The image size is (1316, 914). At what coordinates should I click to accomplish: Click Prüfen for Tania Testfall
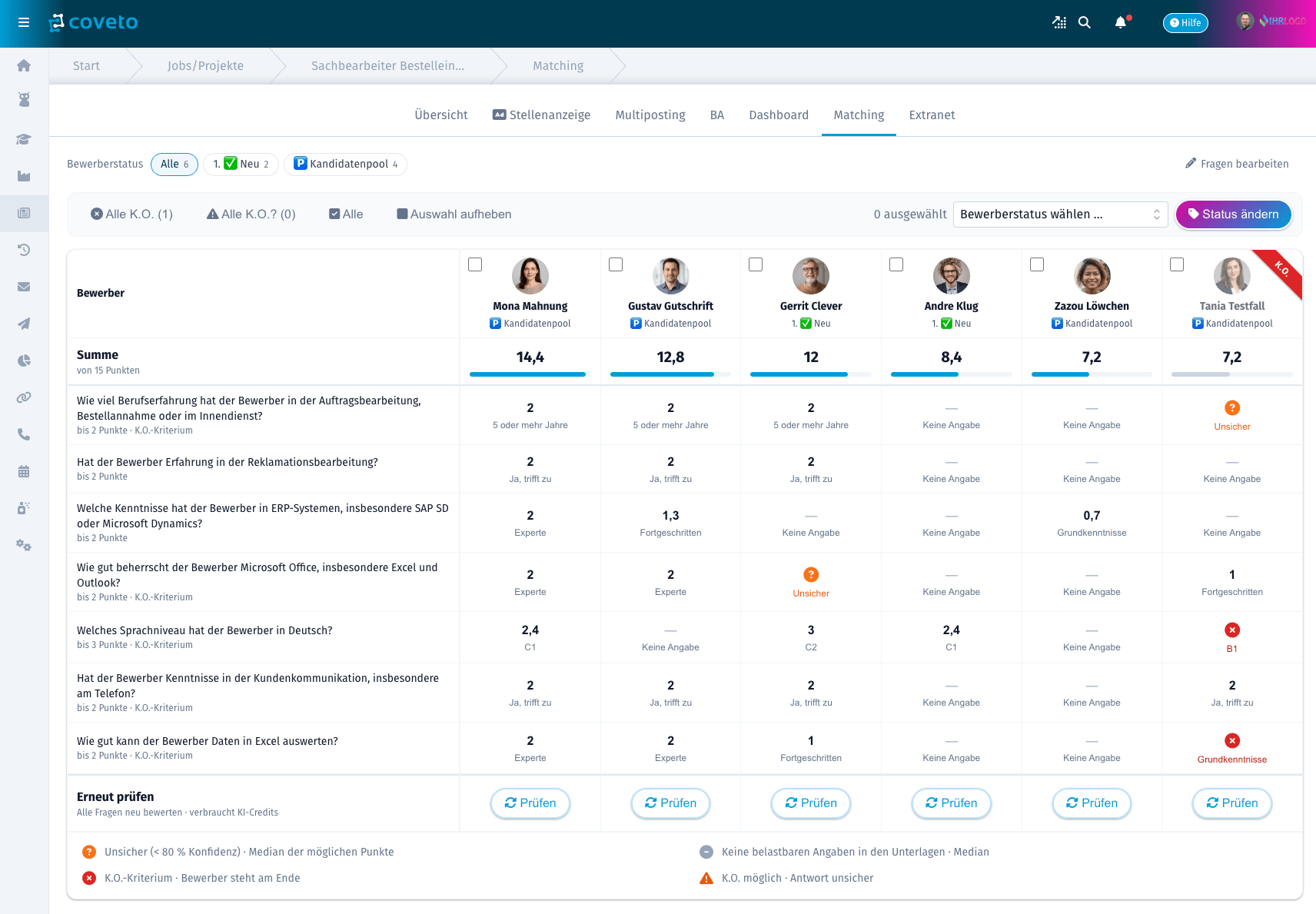point(1232,803)
